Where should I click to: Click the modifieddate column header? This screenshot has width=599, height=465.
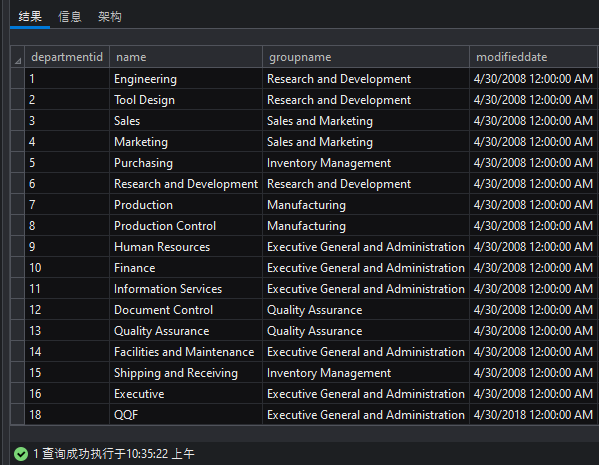click(x=533, y=57)
